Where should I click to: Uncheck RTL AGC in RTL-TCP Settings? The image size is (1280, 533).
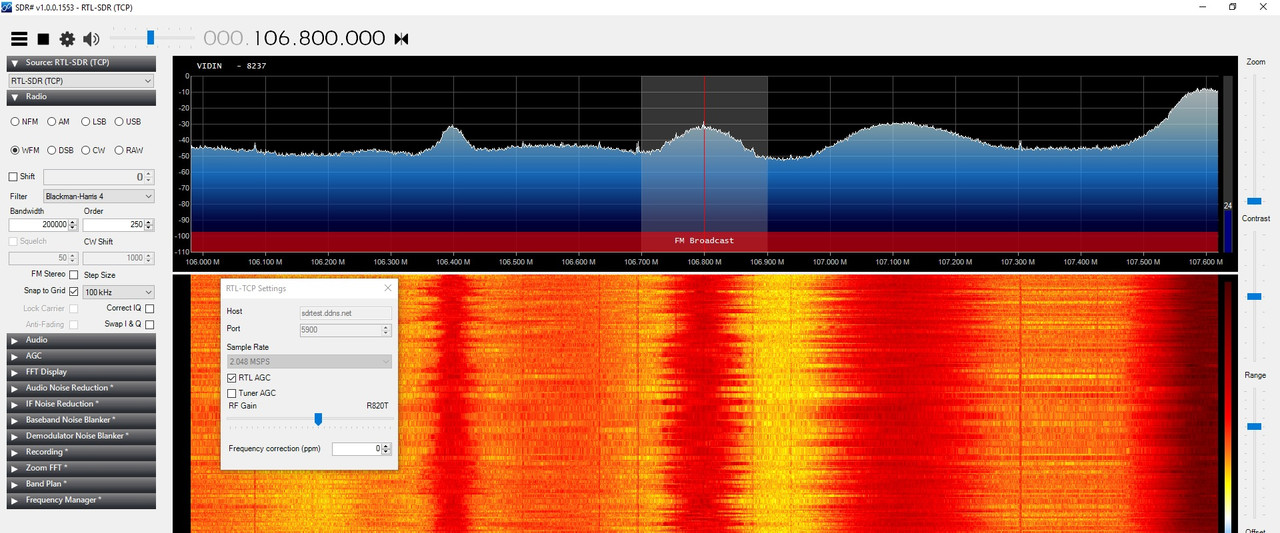tap(232, 378)
